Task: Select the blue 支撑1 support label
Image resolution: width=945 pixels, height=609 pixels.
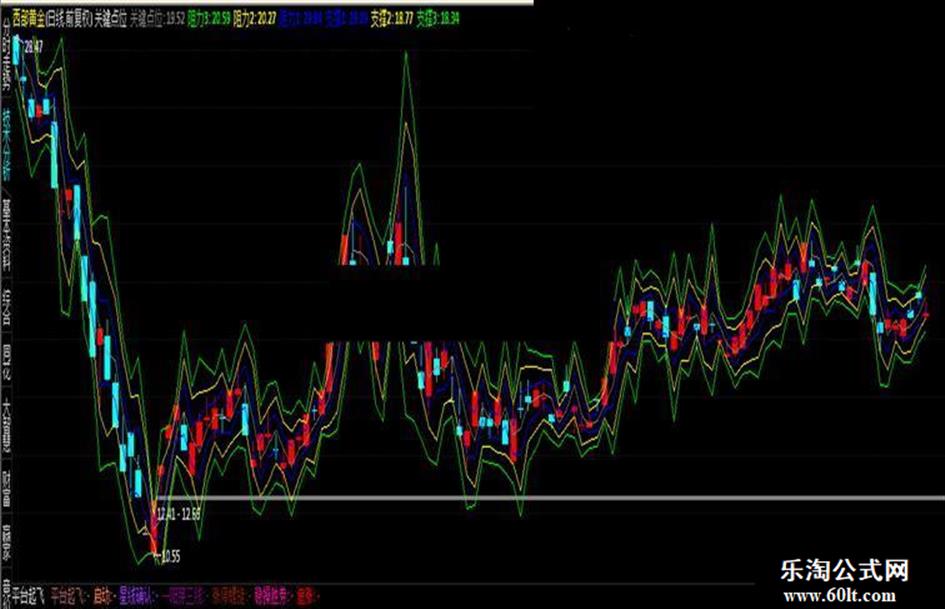Action: [x=345, y=17]
